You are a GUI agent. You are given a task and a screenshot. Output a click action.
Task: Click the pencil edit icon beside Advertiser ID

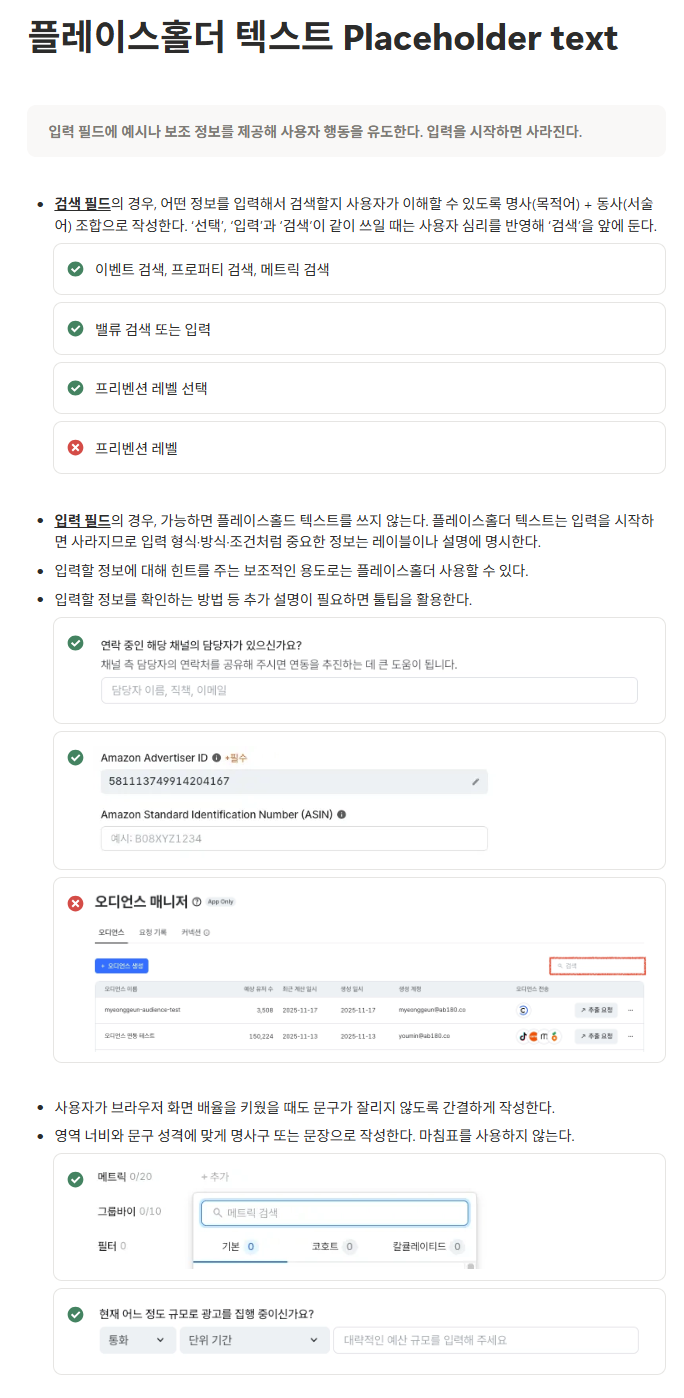coord(476,782)
